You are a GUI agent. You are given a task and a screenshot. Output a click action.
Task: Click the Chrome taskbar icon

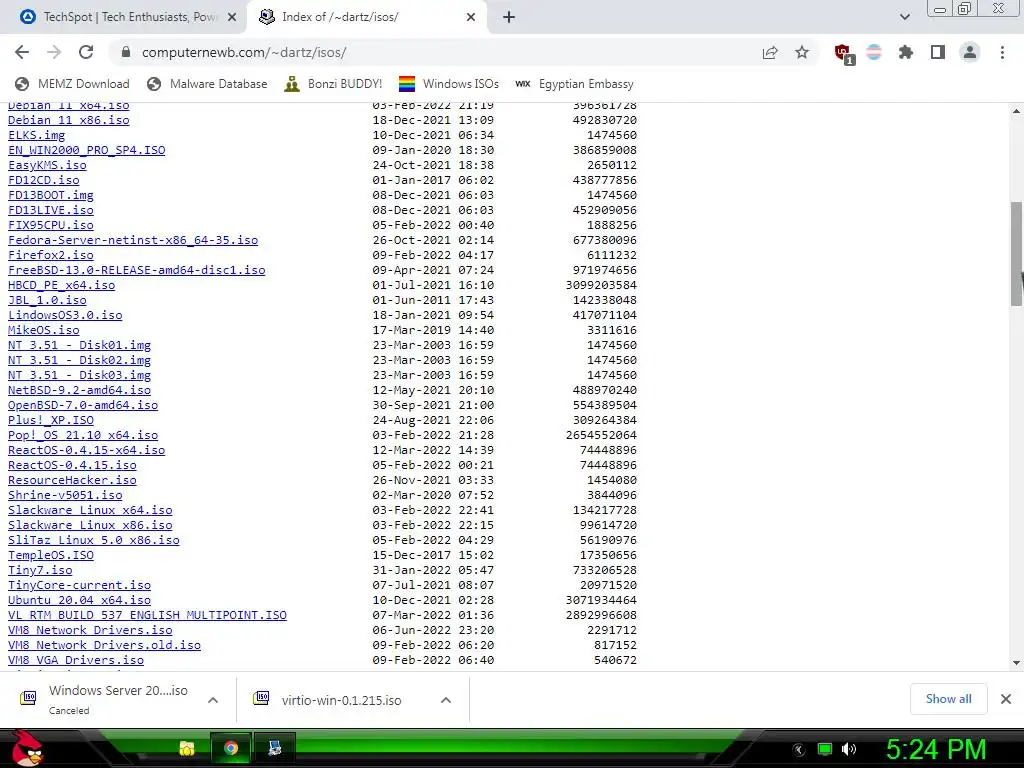coord(231,748)
